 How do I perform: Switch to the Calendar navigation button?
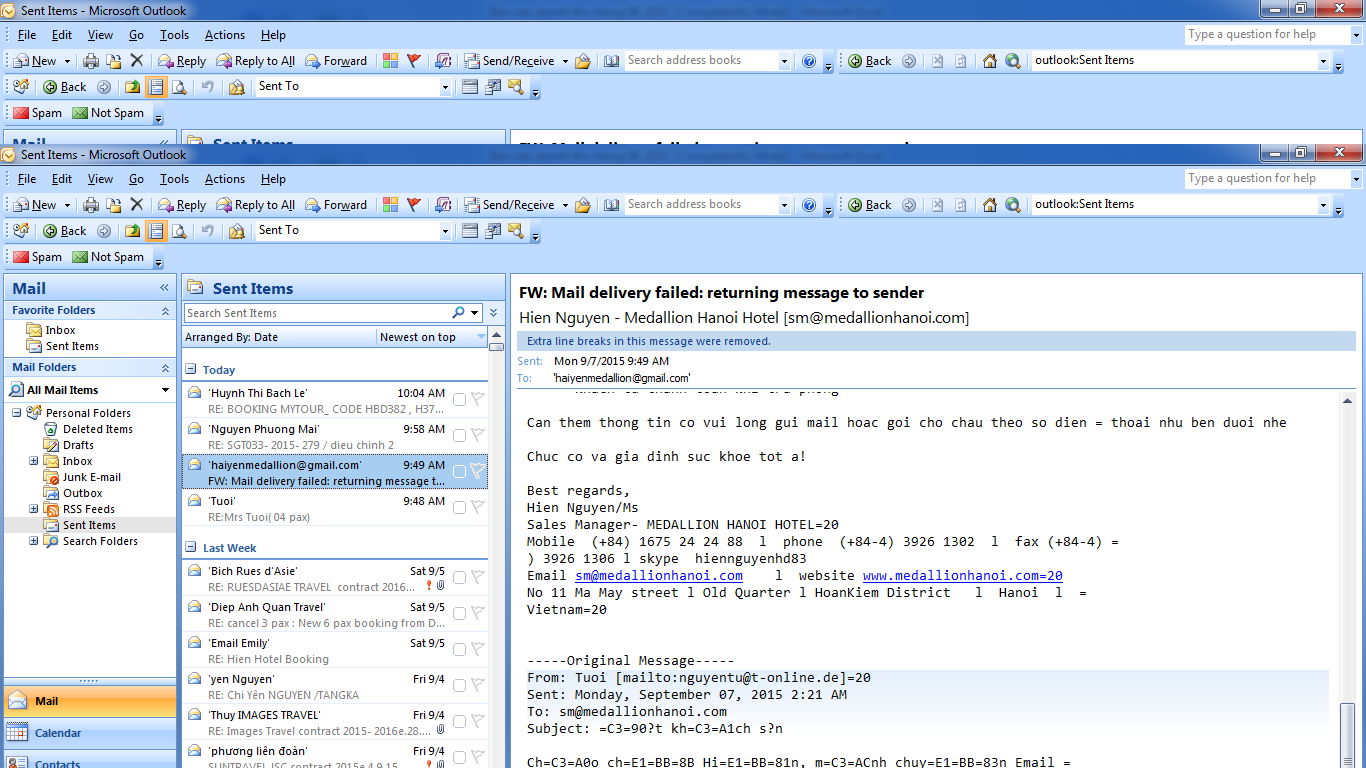click(x=90, y=733)
